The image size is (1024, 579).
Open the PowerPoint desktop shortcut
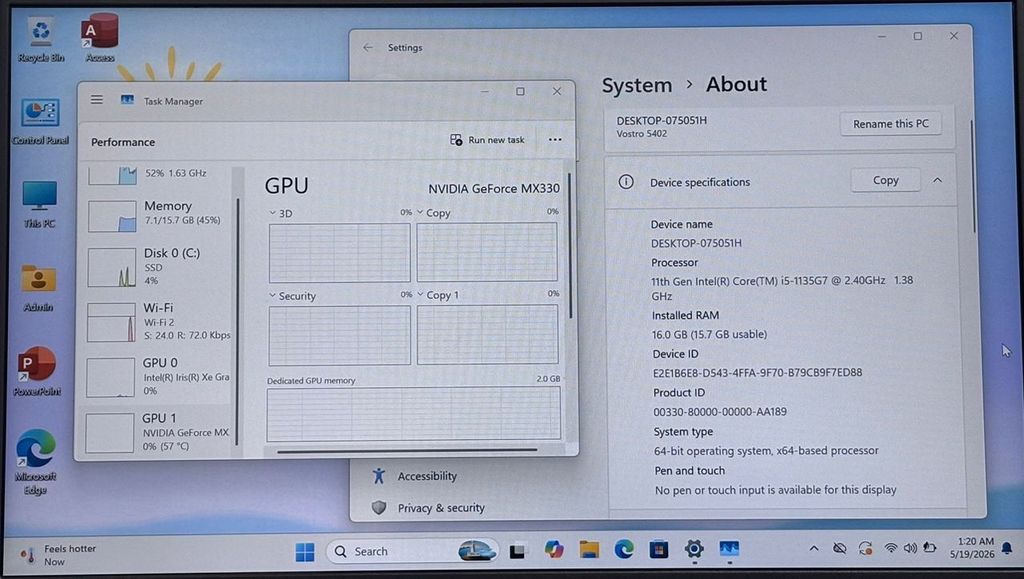point(37,371)
